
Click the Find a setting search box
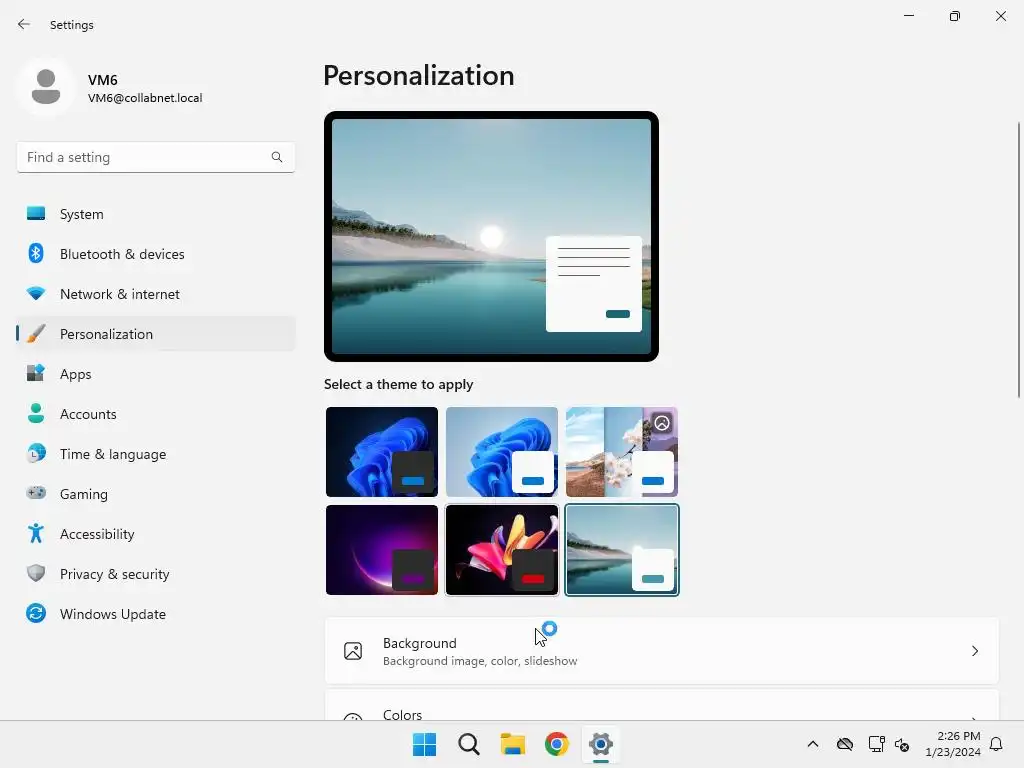(x=156, y=157)
